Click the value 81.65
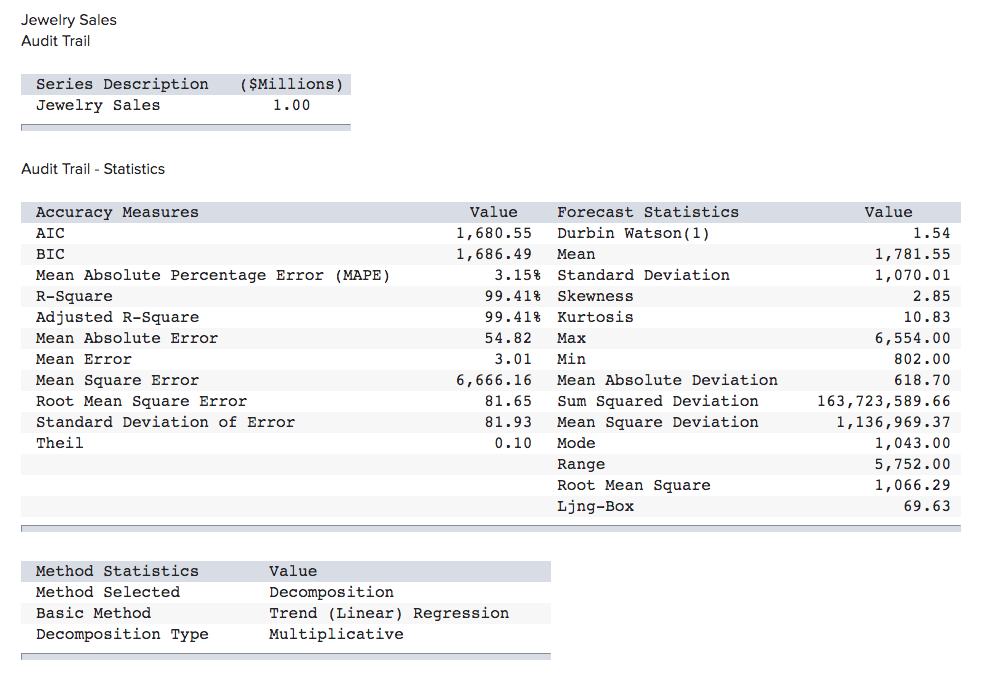The width and height of the screenshot is (997, 684). pyautogui.click(x=508, y=400)
